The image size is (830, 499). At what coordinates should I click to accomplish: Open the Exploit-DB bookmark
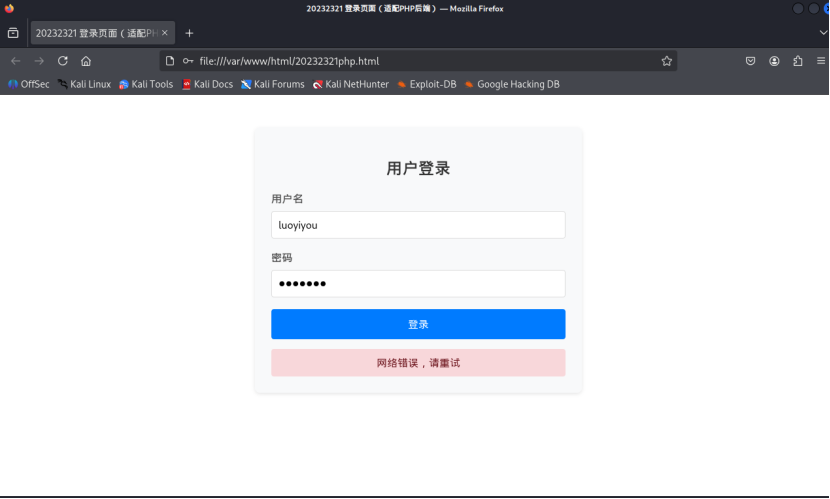coord(427,84)
